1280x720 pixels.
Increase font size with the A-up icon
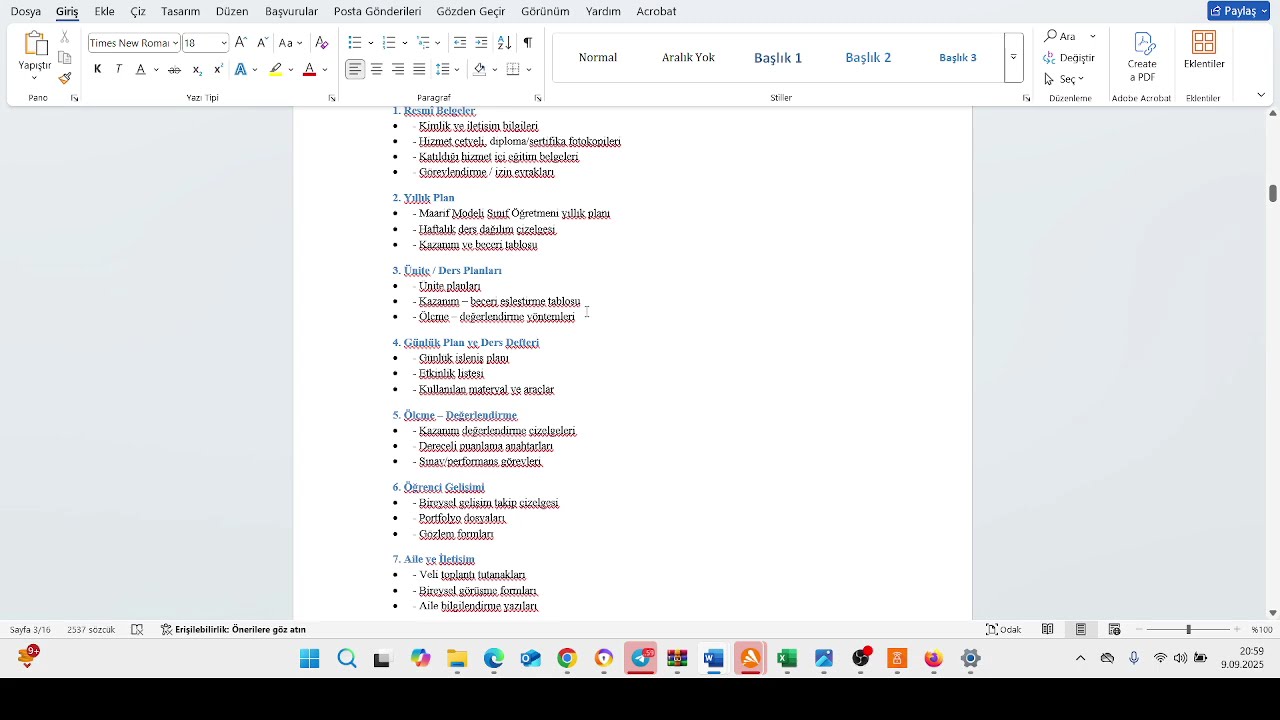point(241,42)
